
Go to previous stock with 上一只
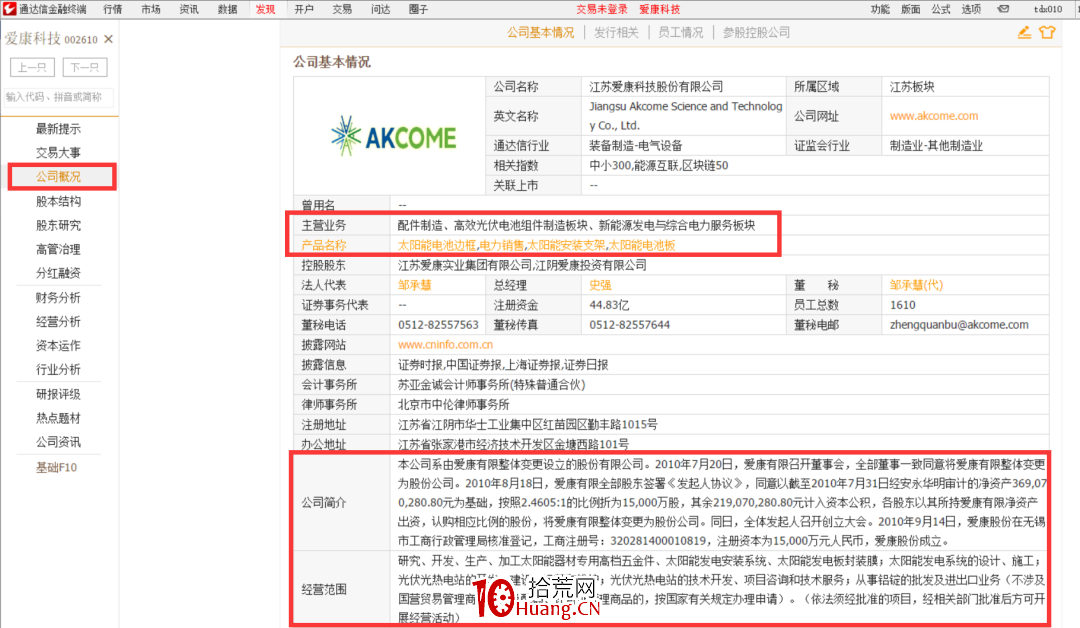(32, 67)
